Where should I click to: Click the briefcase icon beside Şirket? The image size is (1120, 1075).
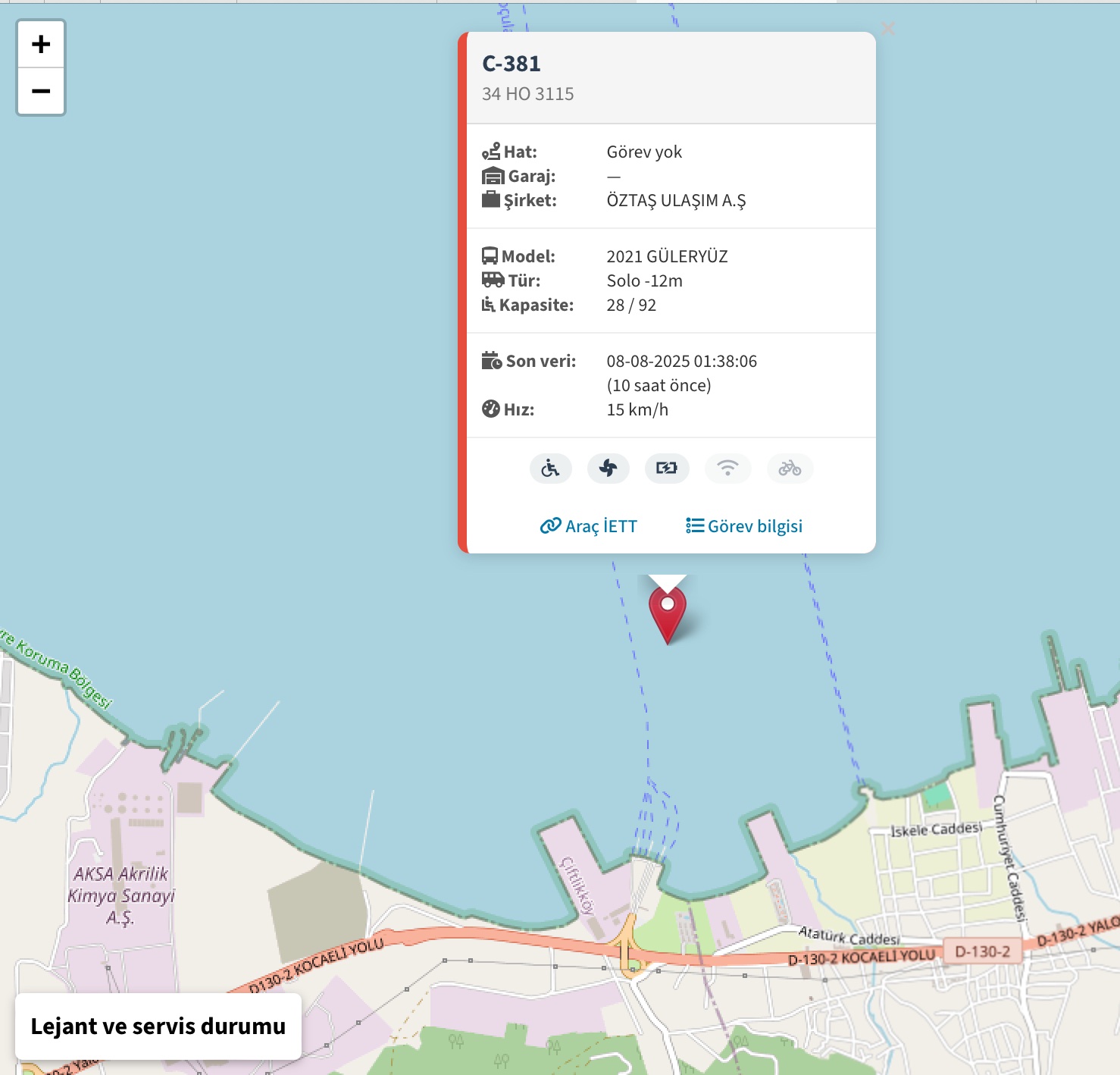[x=491, y=200]
